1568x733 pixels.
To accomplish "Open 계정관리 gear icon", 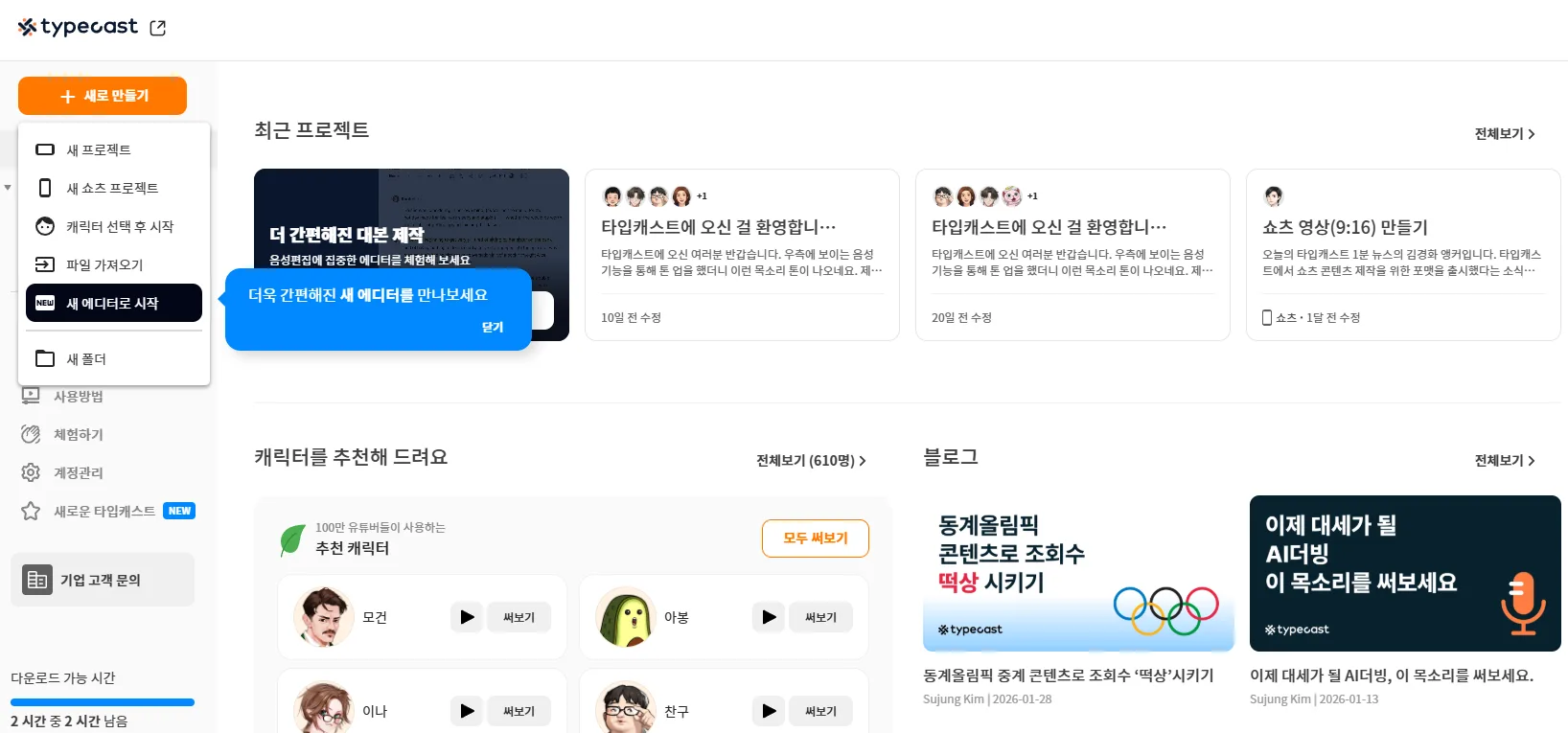I will click(31, 472).
